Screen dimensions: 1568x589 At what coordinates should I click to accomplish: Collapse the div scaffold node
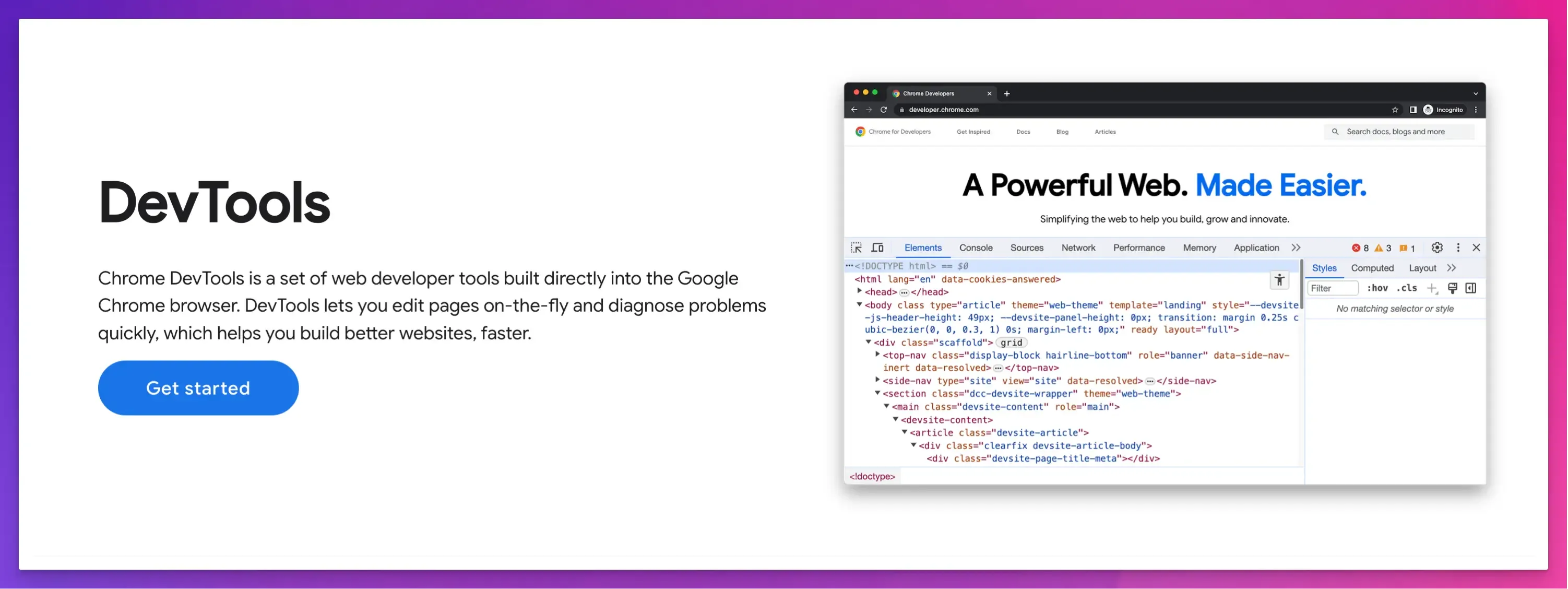click(869, 343)
